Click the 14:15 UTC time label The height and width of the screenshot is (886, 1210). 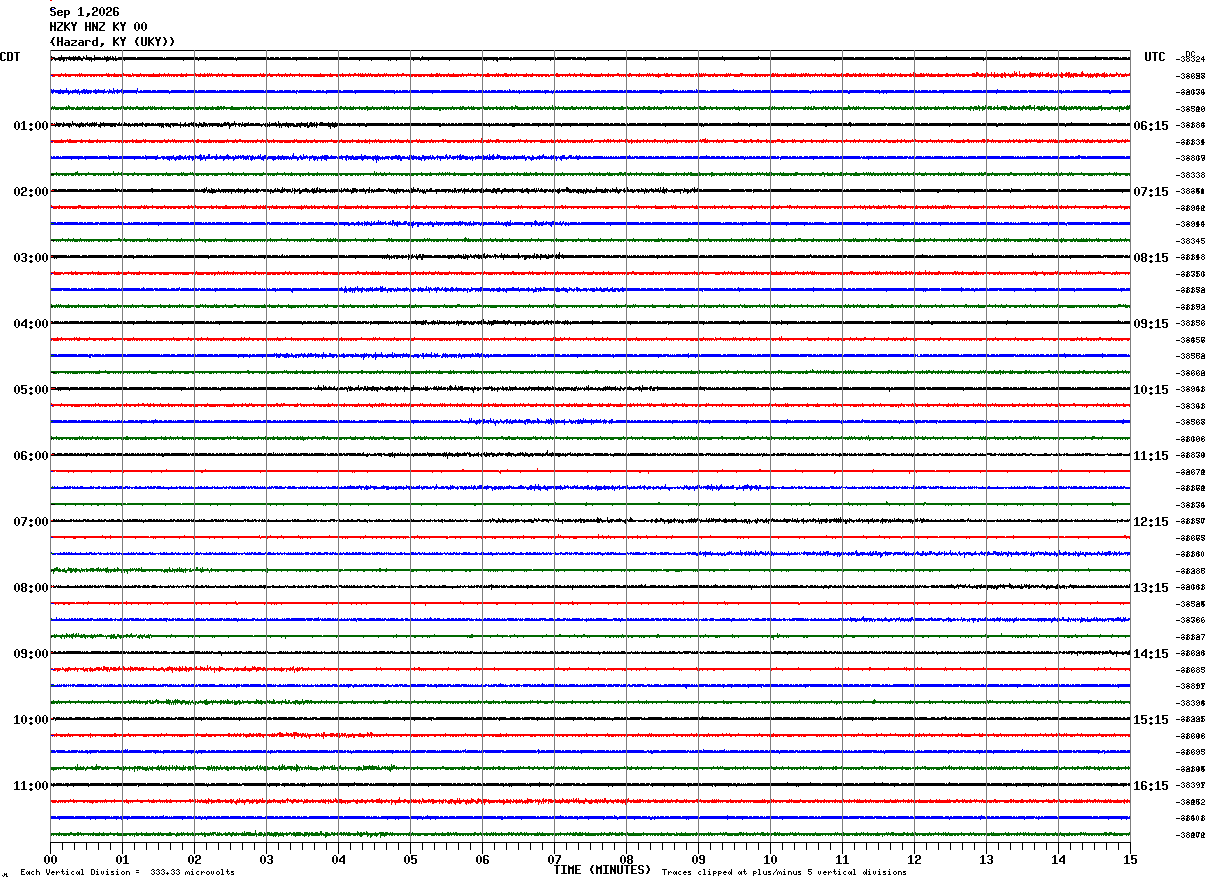point(1150,654)
